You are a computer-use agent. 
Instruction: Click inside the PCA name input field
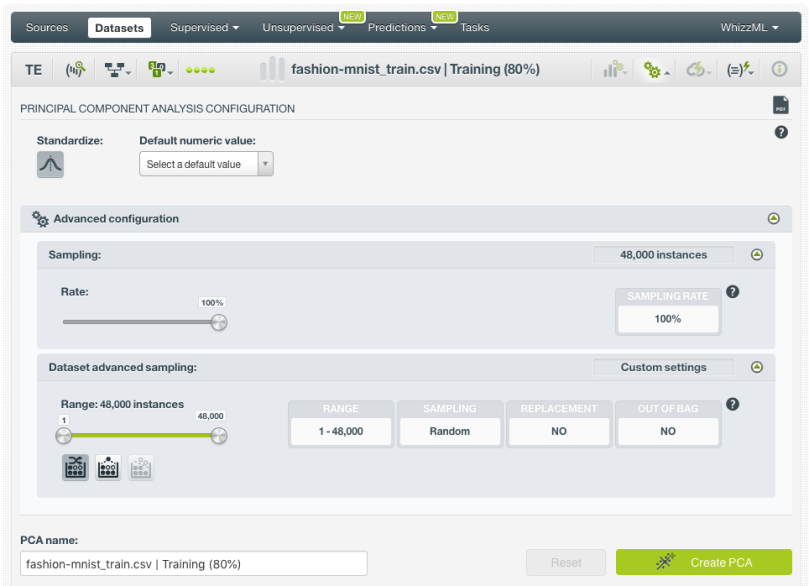[x=195, y=562]
